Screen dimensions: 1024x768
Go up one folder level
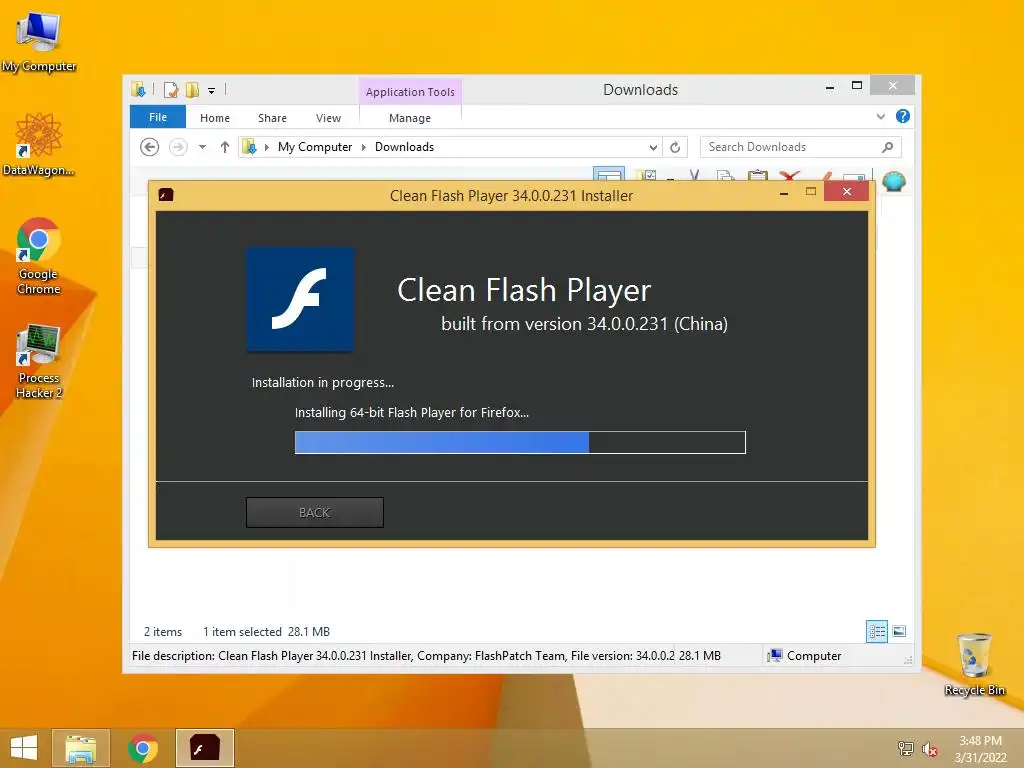(x=225, y=147)
